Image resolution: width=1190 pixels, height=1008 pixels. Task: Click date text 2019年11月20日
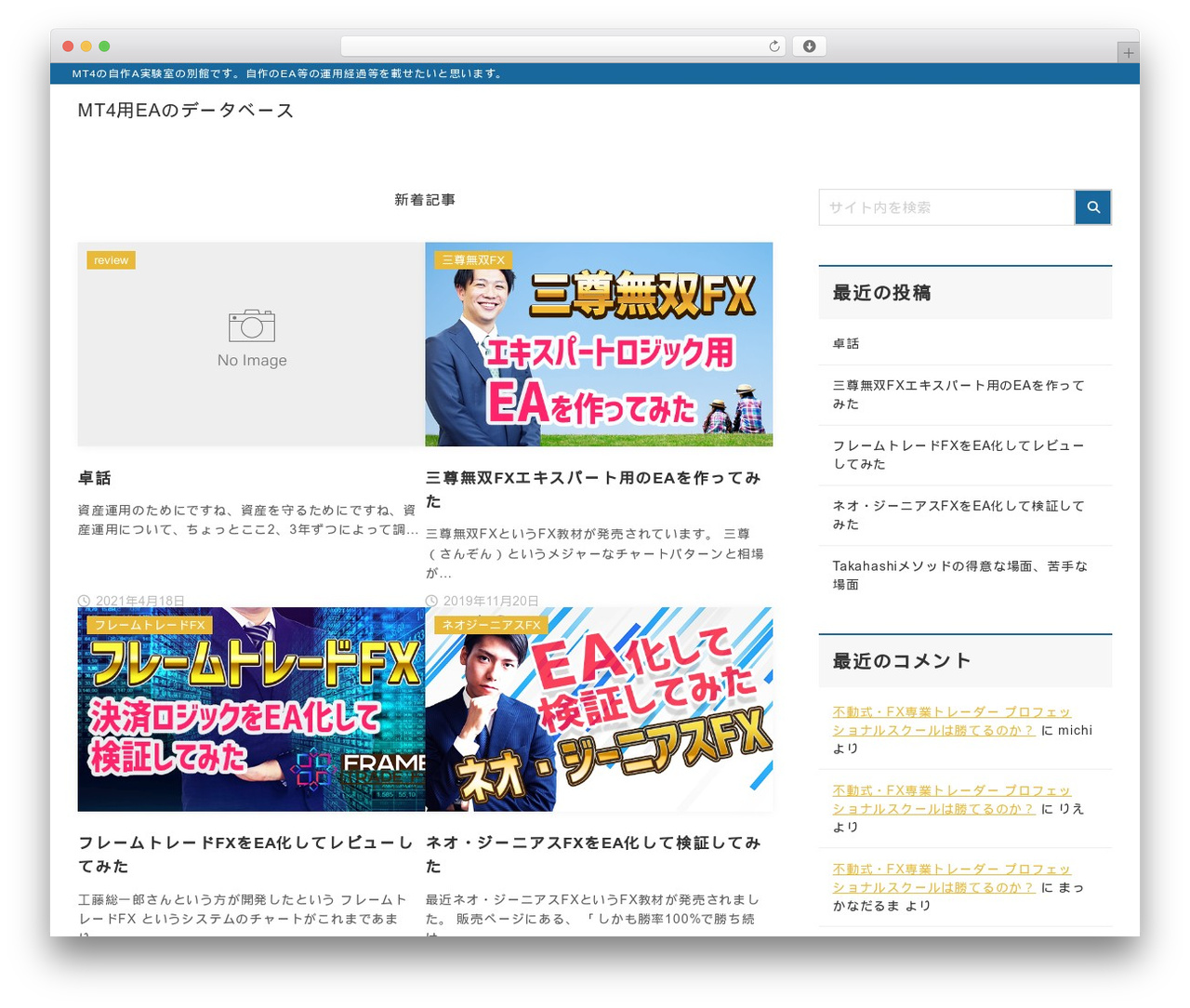tap(491, 601)
